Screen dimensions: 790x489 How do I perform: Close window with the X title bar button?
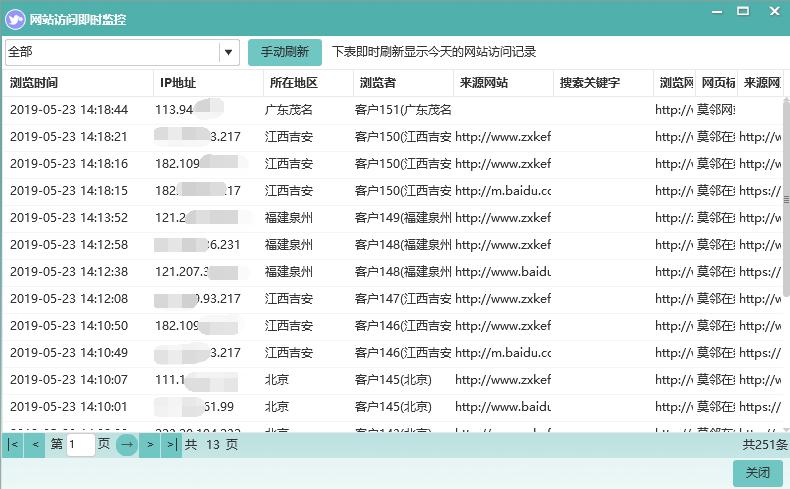tap(775, 11)
